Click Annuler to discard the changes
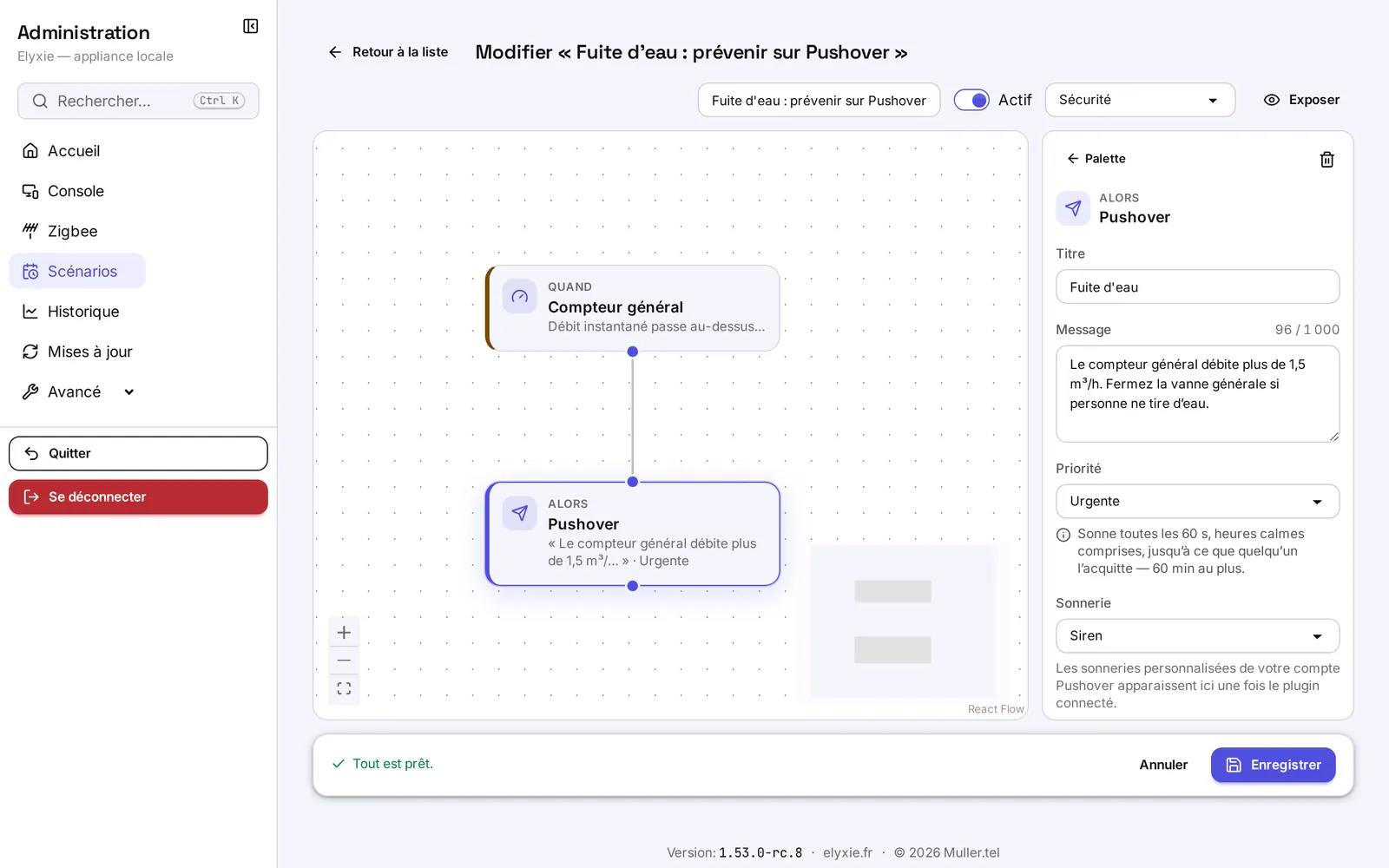Viewport: 1389px width, 868px height. (1163, 765)
